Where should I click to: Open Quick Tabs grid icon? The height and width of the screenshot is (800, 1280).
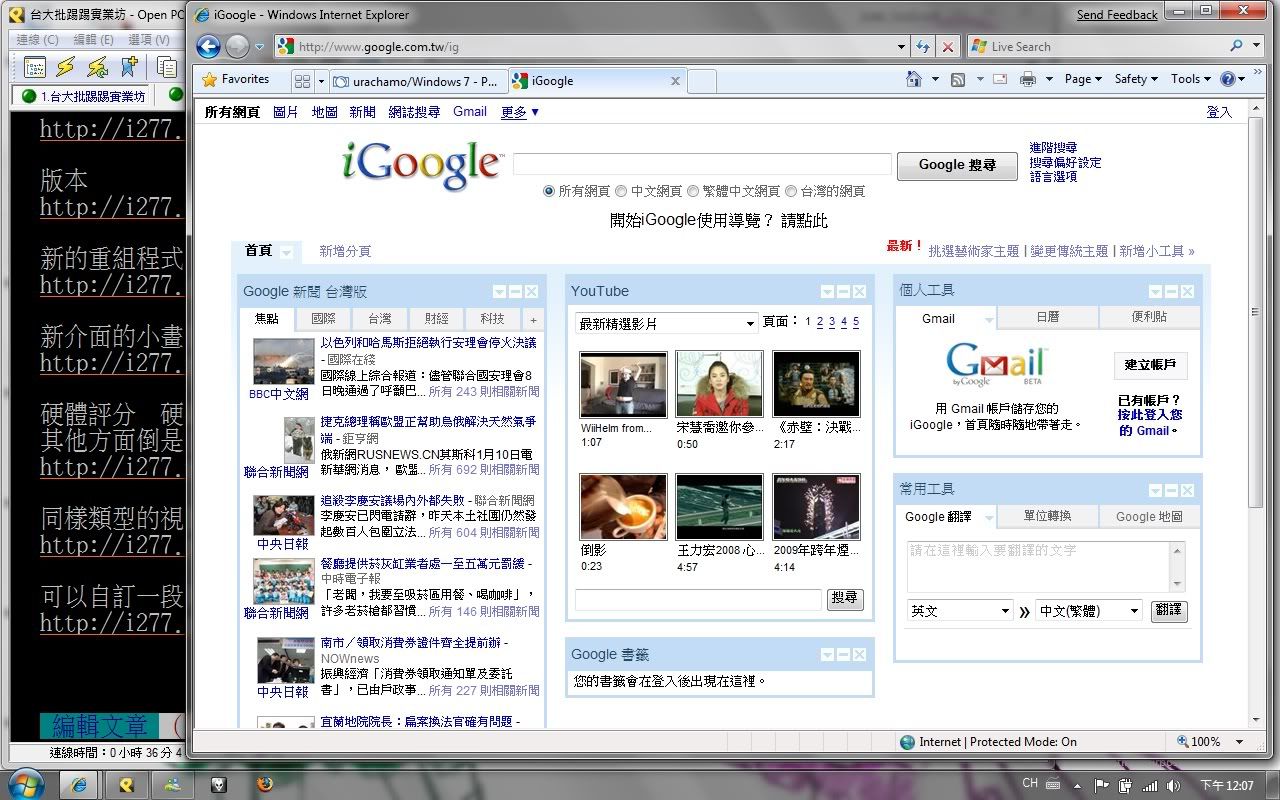[302, 81]
